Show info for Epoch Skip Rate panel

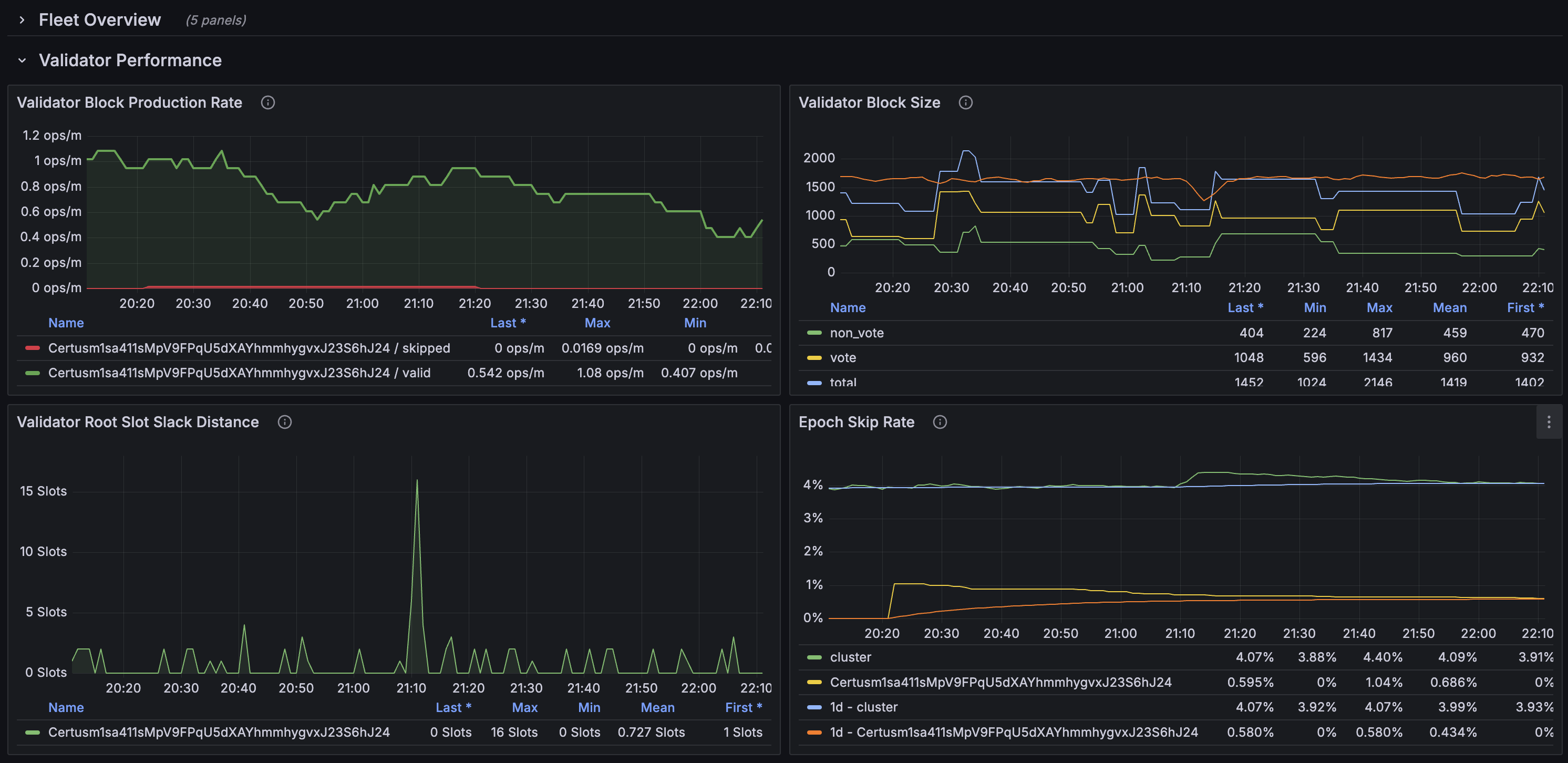(940, 422)
